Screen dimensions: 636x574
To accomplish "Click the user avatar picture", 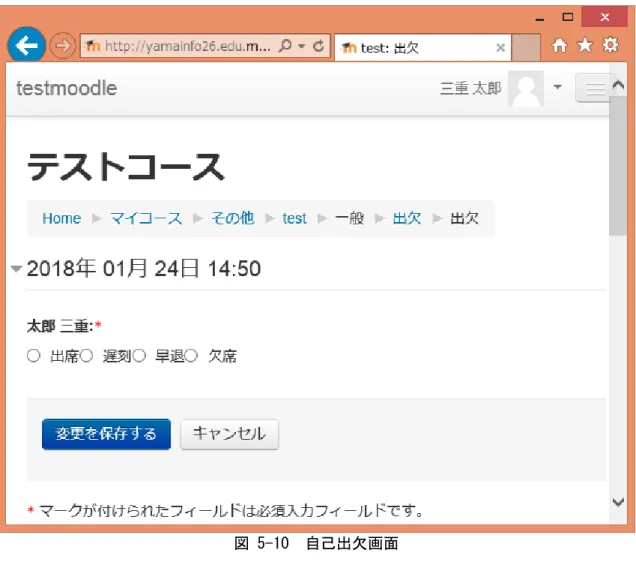I will click(x=526, y=88).
